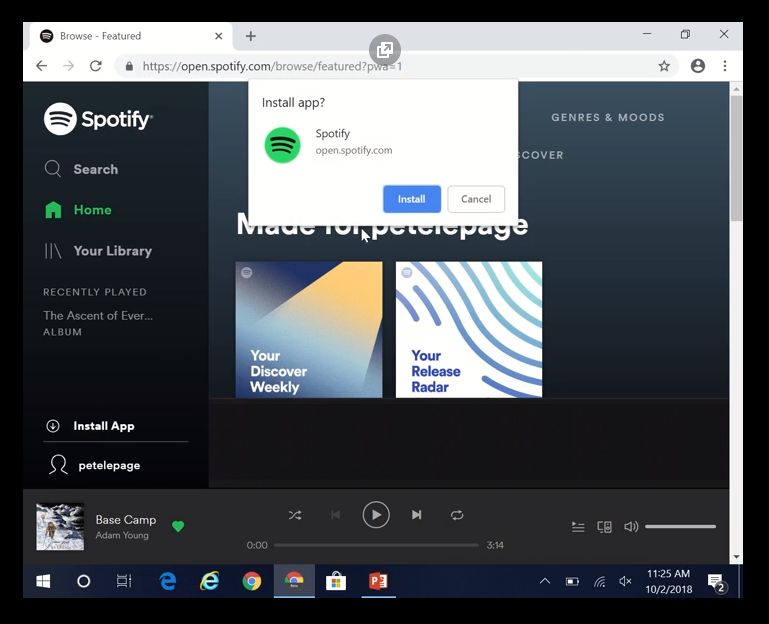This screenshot has width=769, height=624.
Task: Toggle shuffle playback
Action: [294, 515]
